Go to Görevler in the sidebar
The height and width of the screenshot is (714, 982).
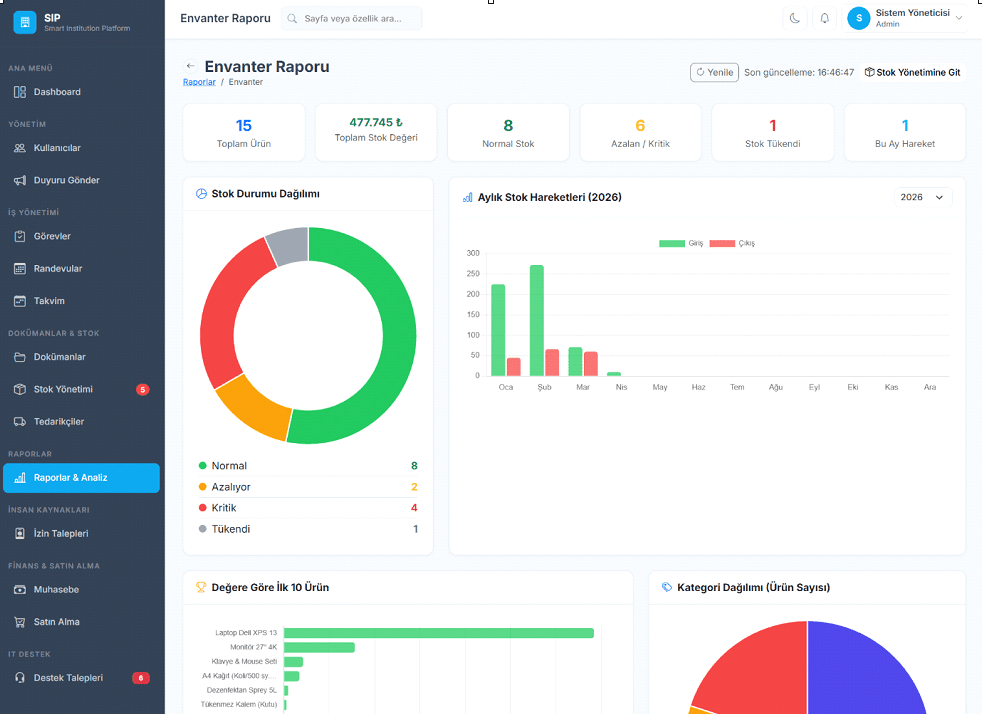[x=52, y=236]
